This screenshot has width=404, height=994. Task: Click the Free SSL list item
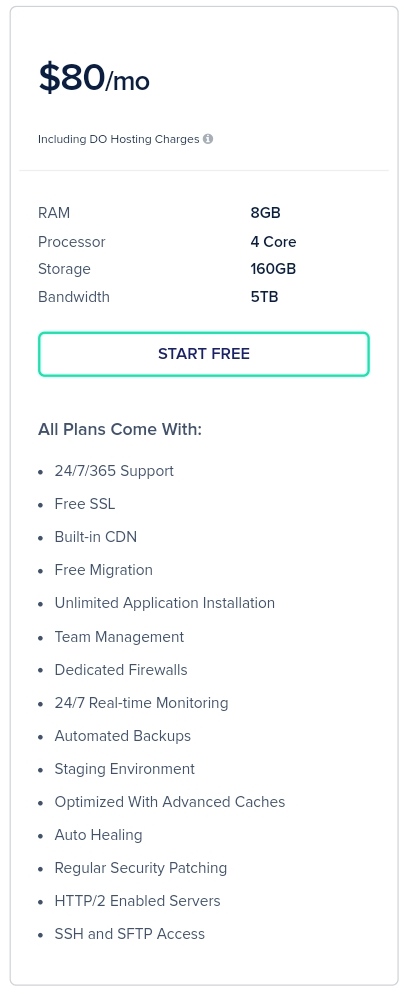(x=85, y=504)
